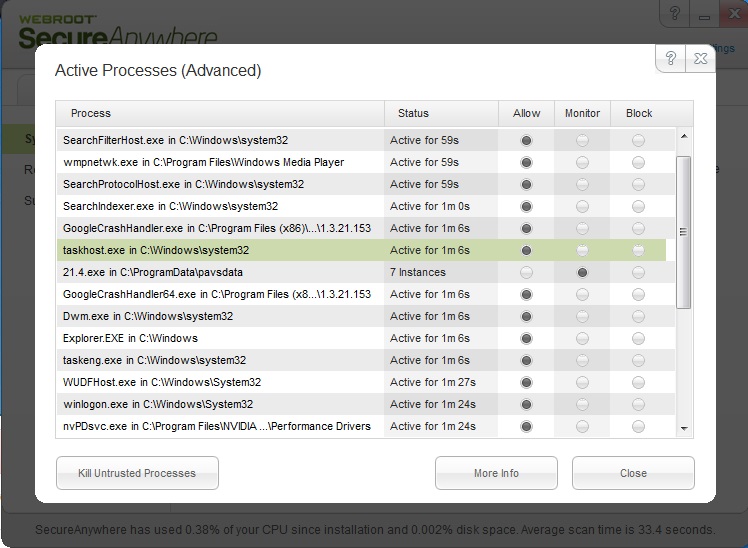Click 'Active for 1m 0s' status cell

pos(441,206)
